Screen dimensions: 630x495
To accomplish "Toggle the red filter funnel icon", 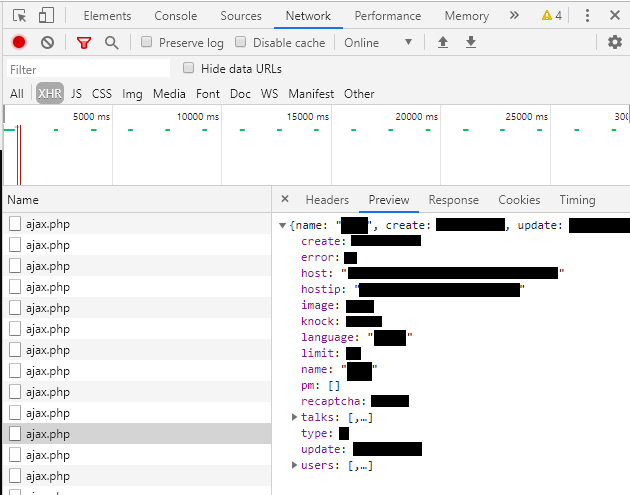I will tap(84, 42).
